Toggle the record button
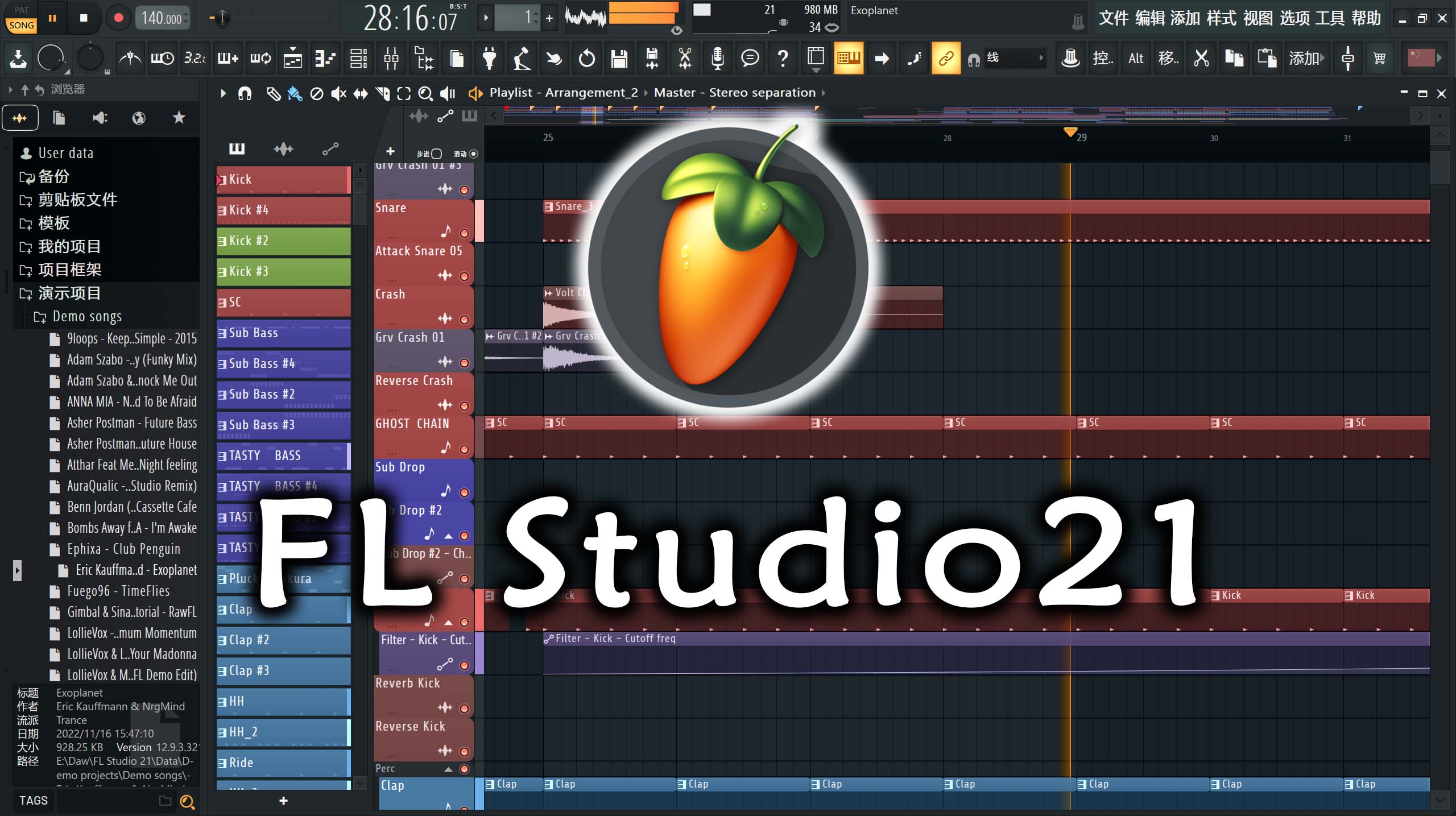 click(118, 18)
